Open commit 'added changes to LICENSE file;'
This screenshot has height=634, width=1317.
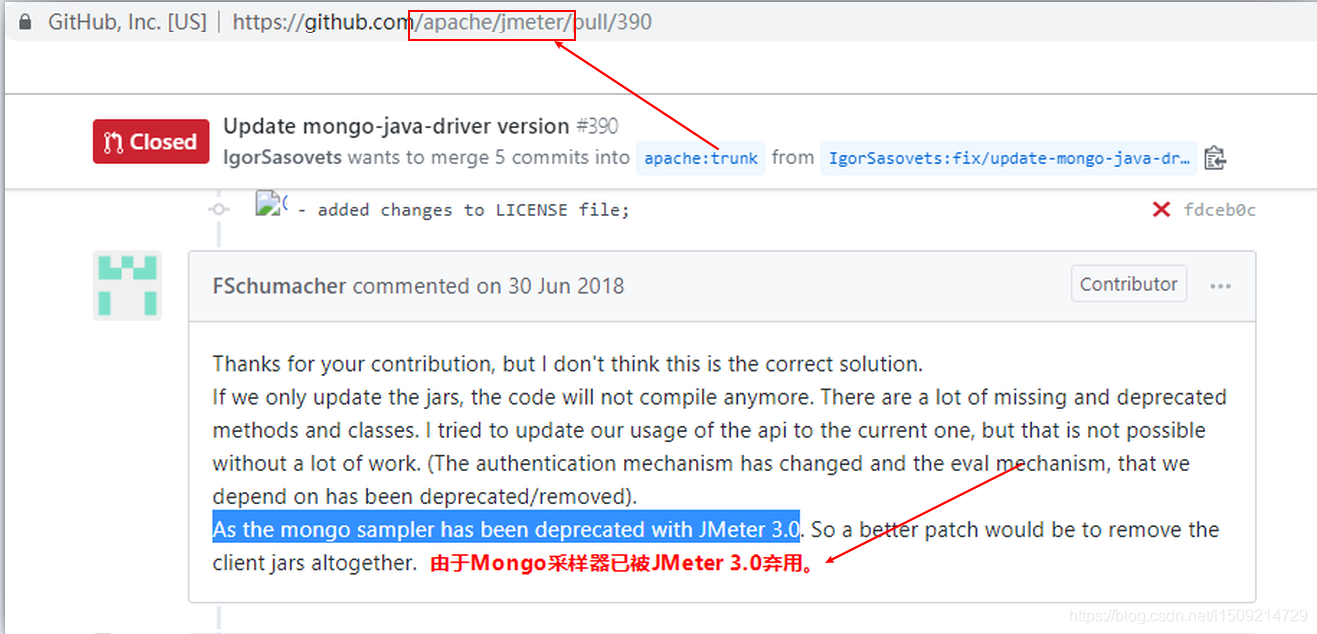tap(464, 210)
